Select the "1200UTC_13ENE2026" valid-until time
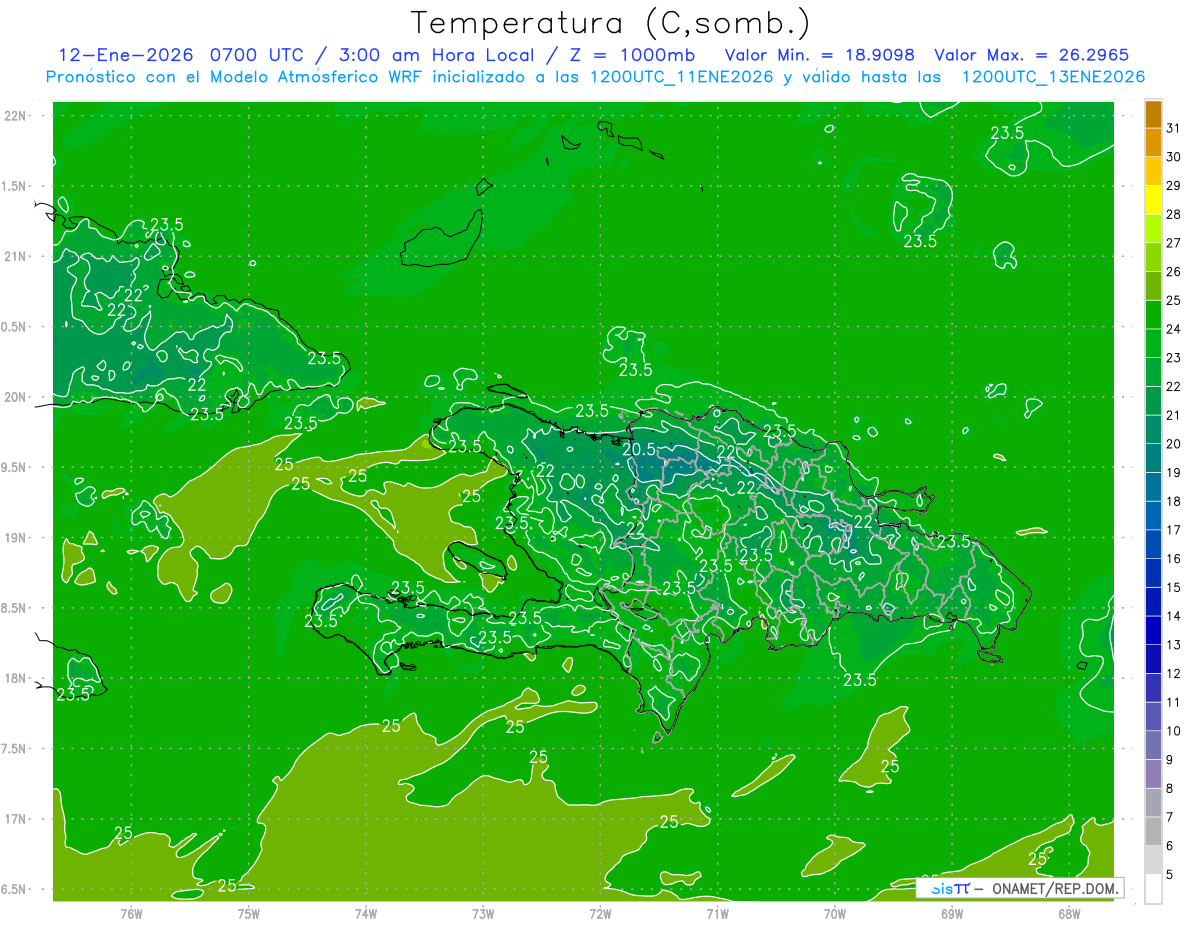The height and width of the screenshot is (927, 1200). point(1053,77)
